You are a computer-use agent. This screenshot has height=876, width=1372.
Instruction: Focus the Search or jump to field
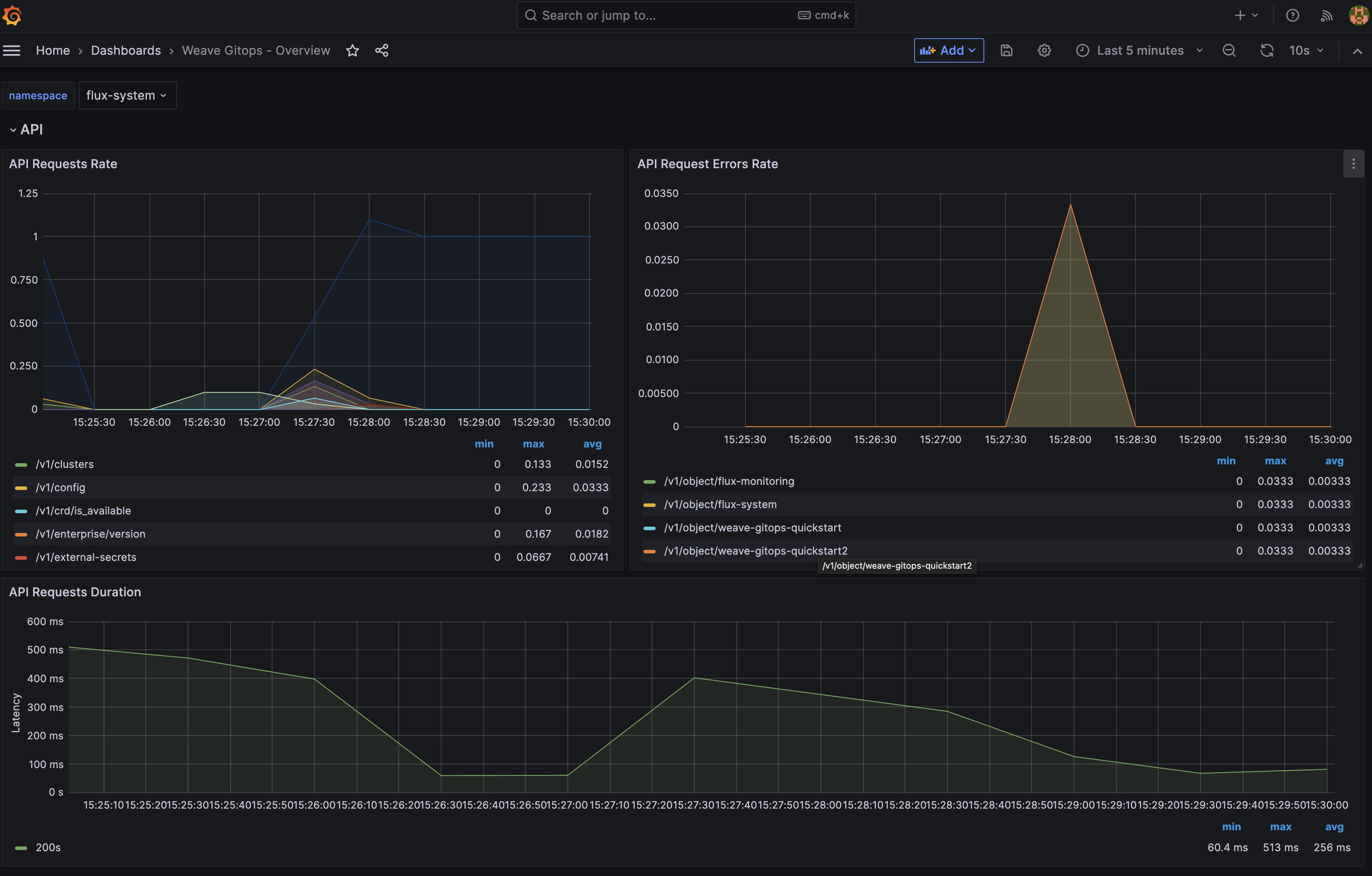click(686, 15)
